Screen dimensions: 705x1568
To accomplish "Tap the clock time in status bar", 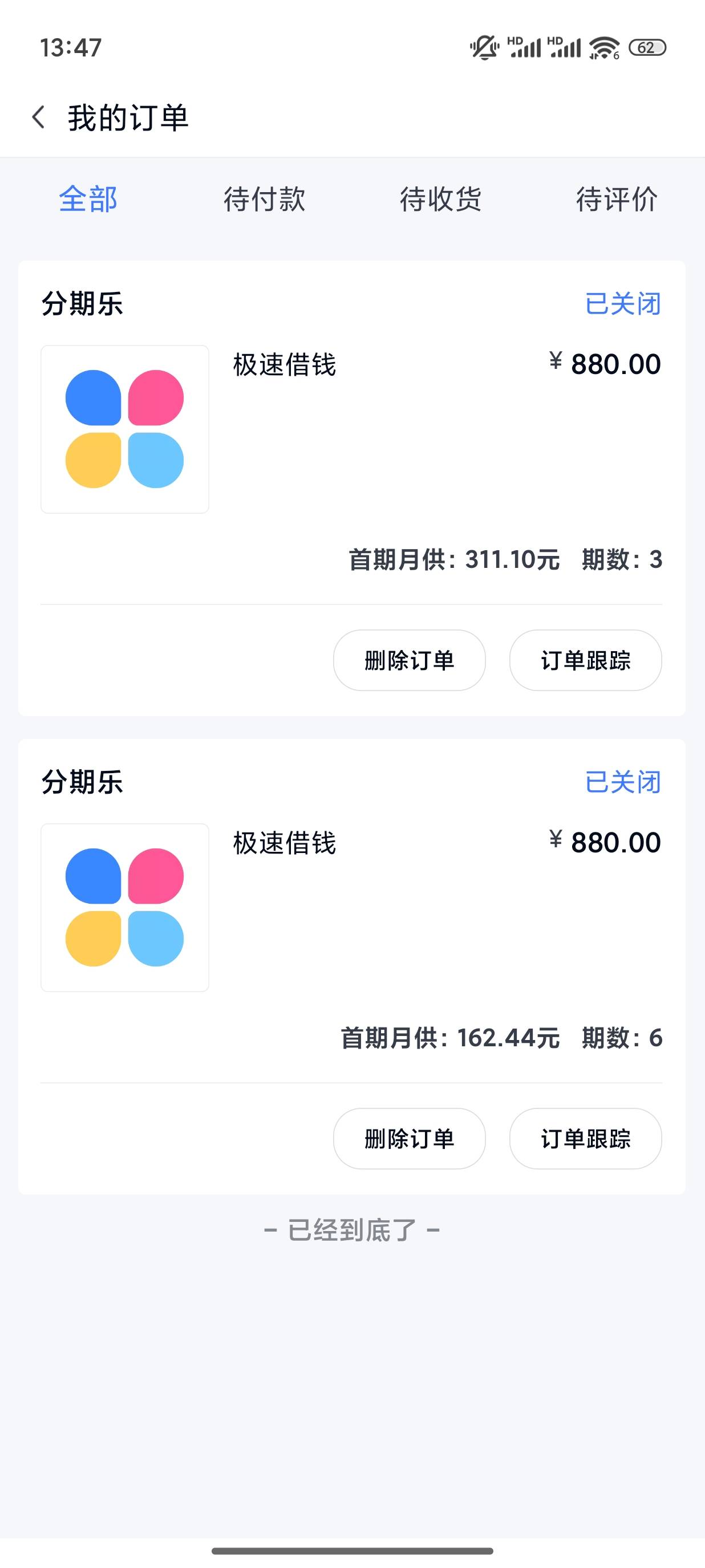I will (x=71, y=47).
